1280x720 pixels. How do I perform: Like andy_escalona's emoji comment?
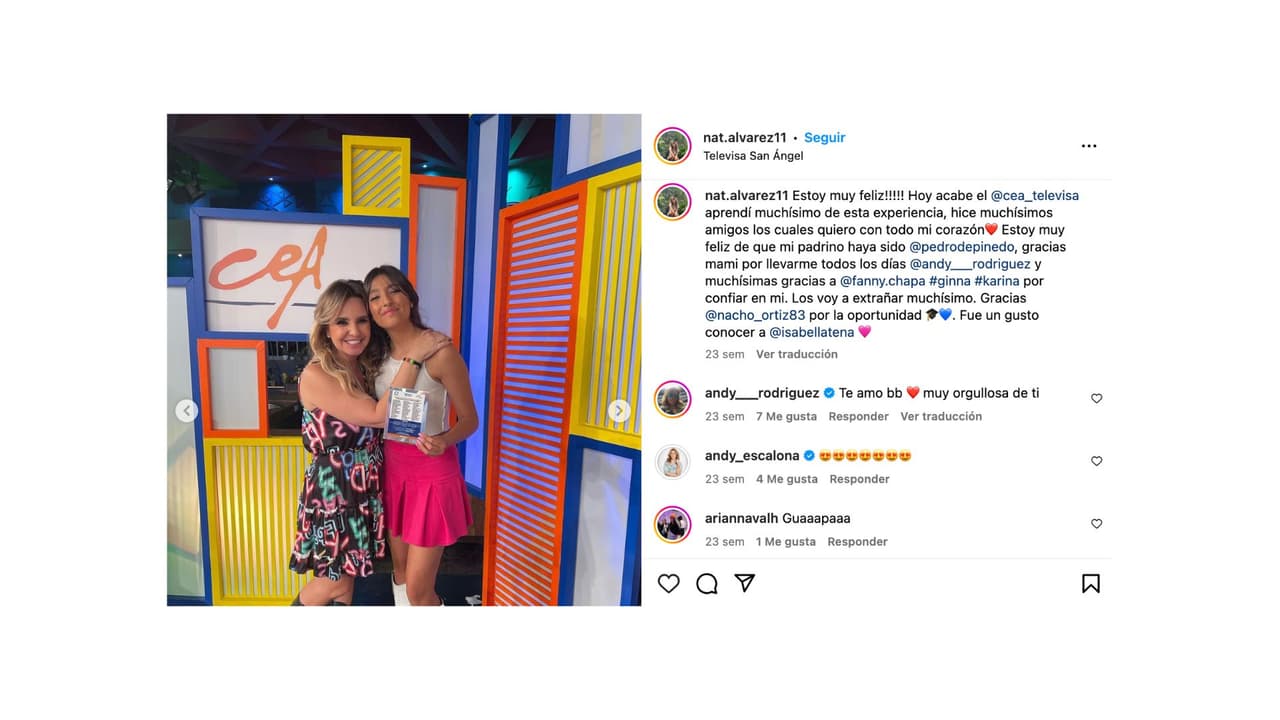point(1096,461)
